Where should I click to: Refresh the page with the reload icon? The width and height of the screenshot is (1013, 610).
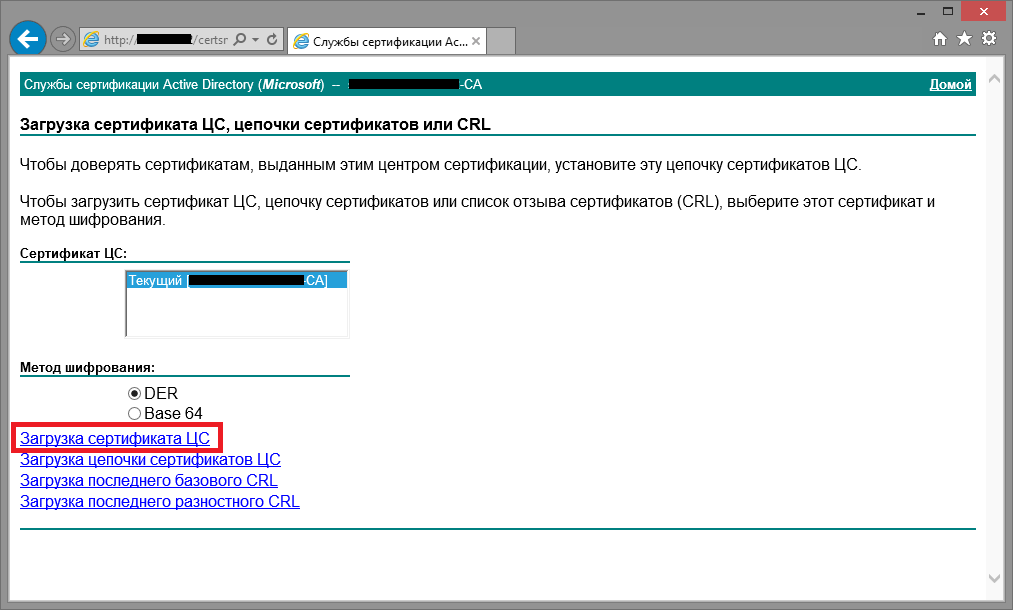point(272,39)
